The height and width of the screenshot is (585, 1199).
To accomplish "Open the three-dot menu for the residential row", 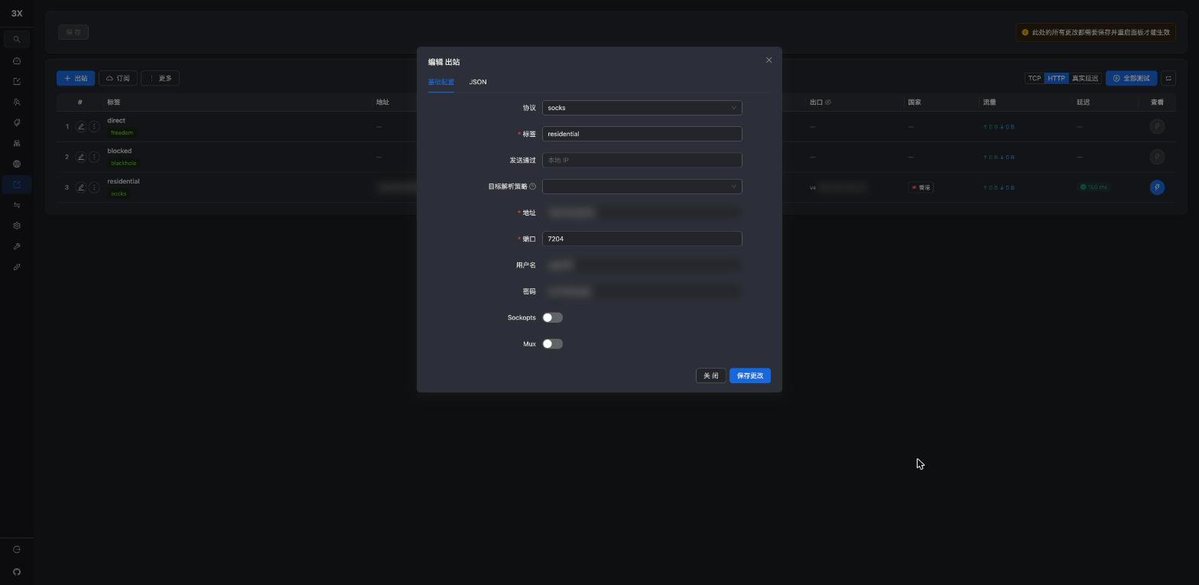I will (x=94, y=187).
